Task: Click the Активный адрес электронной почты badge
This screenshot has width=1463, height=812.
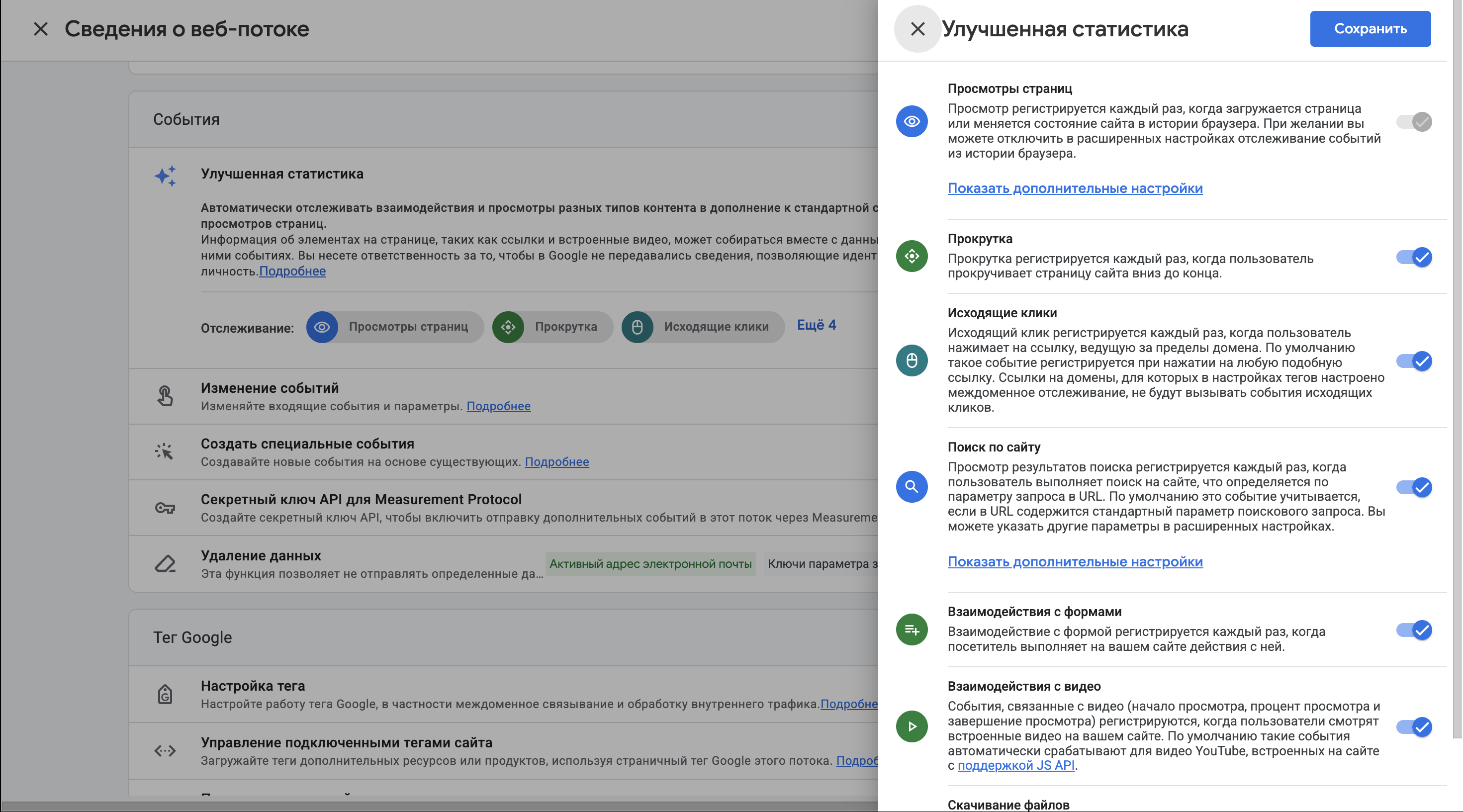Action: (650, 564)
